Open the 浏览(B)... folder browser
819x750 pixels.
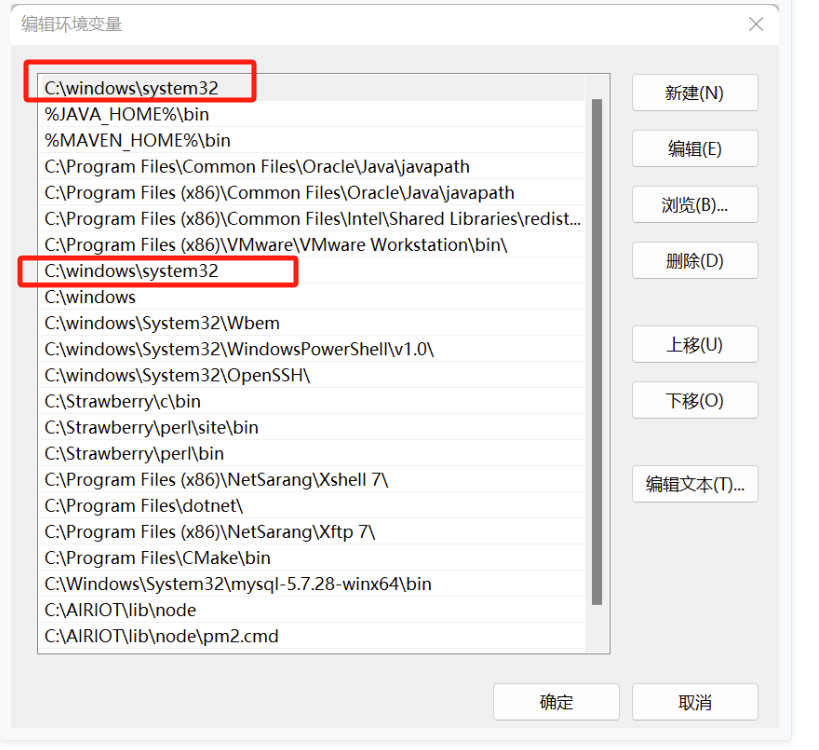click(x=694, y=205)
